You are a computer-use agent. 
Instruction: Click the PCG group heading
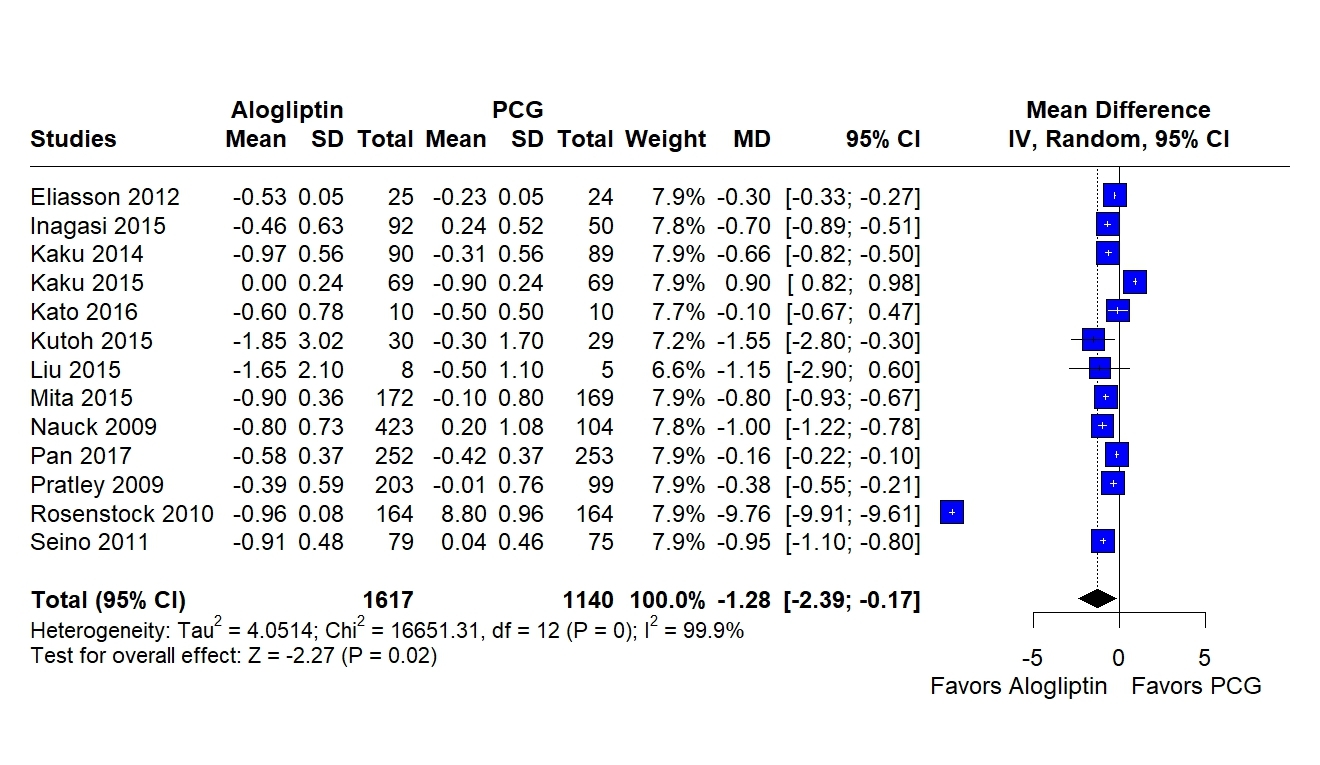click(x=518, y=110)
